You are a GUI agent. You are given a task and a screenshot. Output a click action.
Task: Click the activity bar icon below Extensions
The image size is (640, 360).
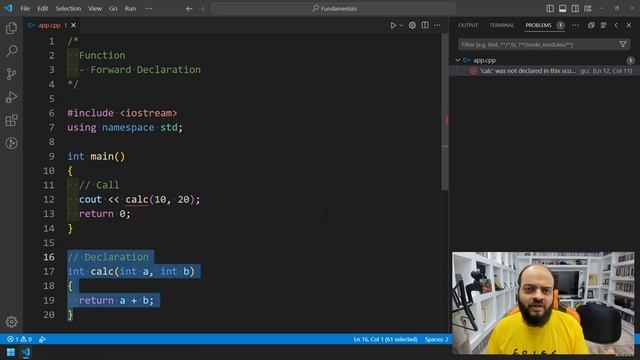[x=11, y=143]
